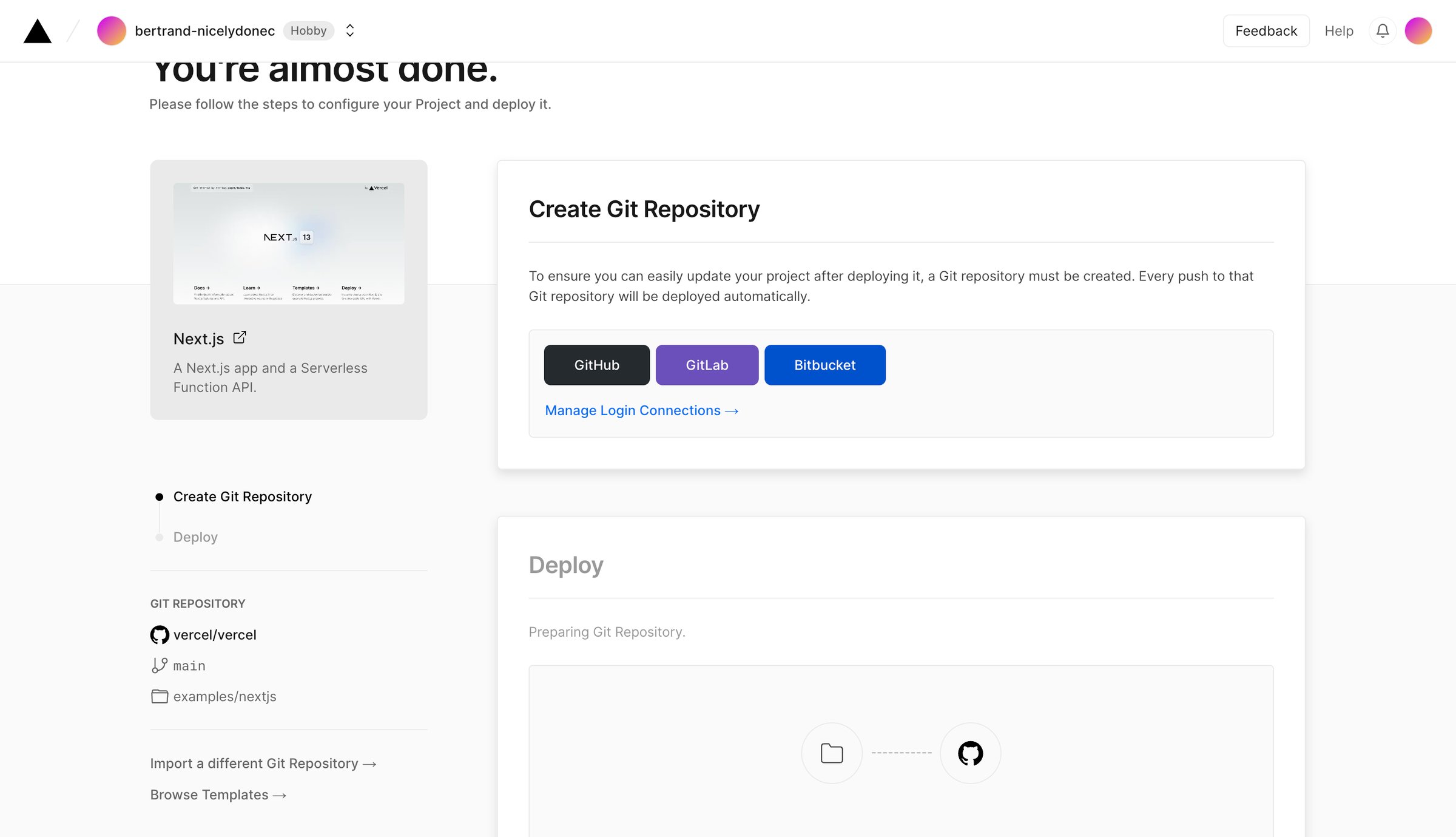Expand the team scope switcher chevrons

(x=350, y=31)
